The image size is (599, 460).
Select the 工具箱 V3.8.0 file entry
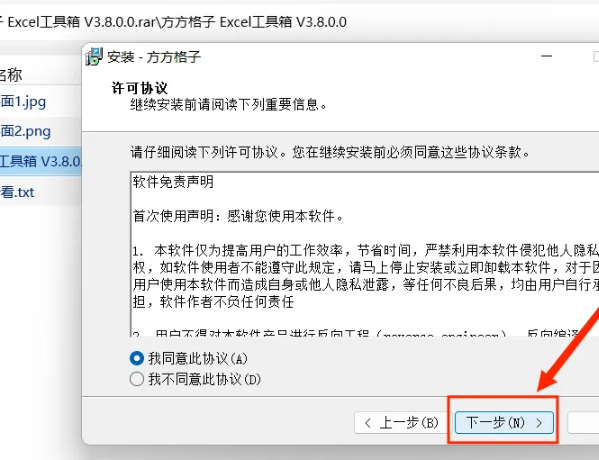pos(40,162)
